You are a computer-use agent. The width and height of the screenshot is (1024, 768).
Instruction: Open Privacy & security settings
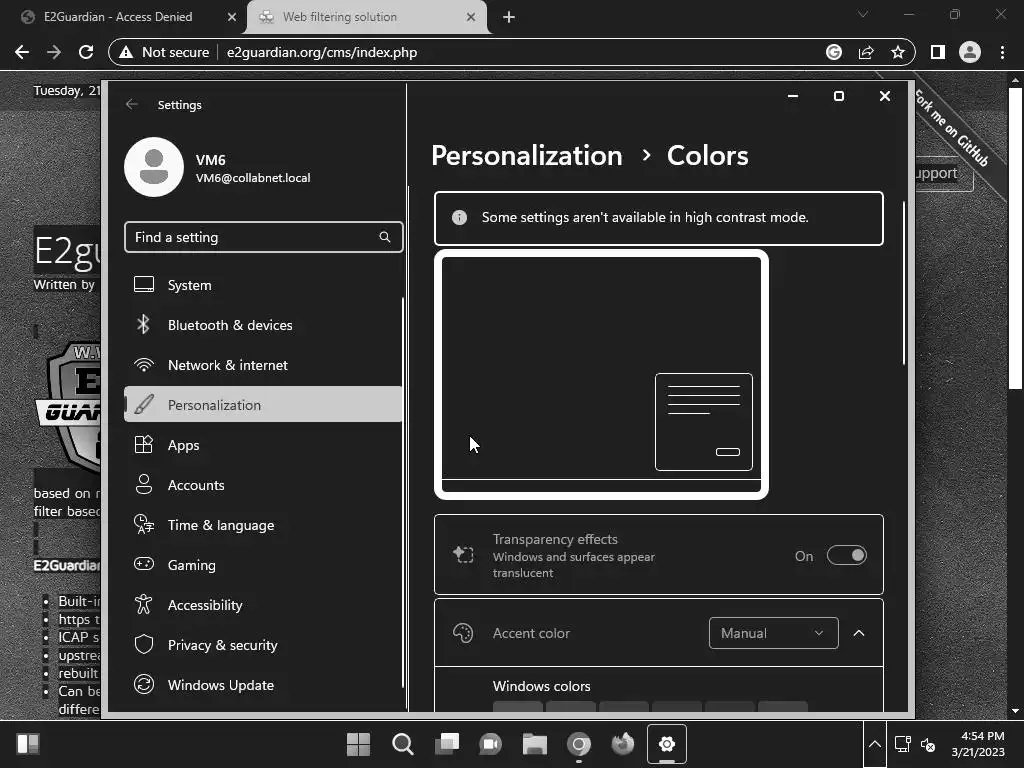263,645
